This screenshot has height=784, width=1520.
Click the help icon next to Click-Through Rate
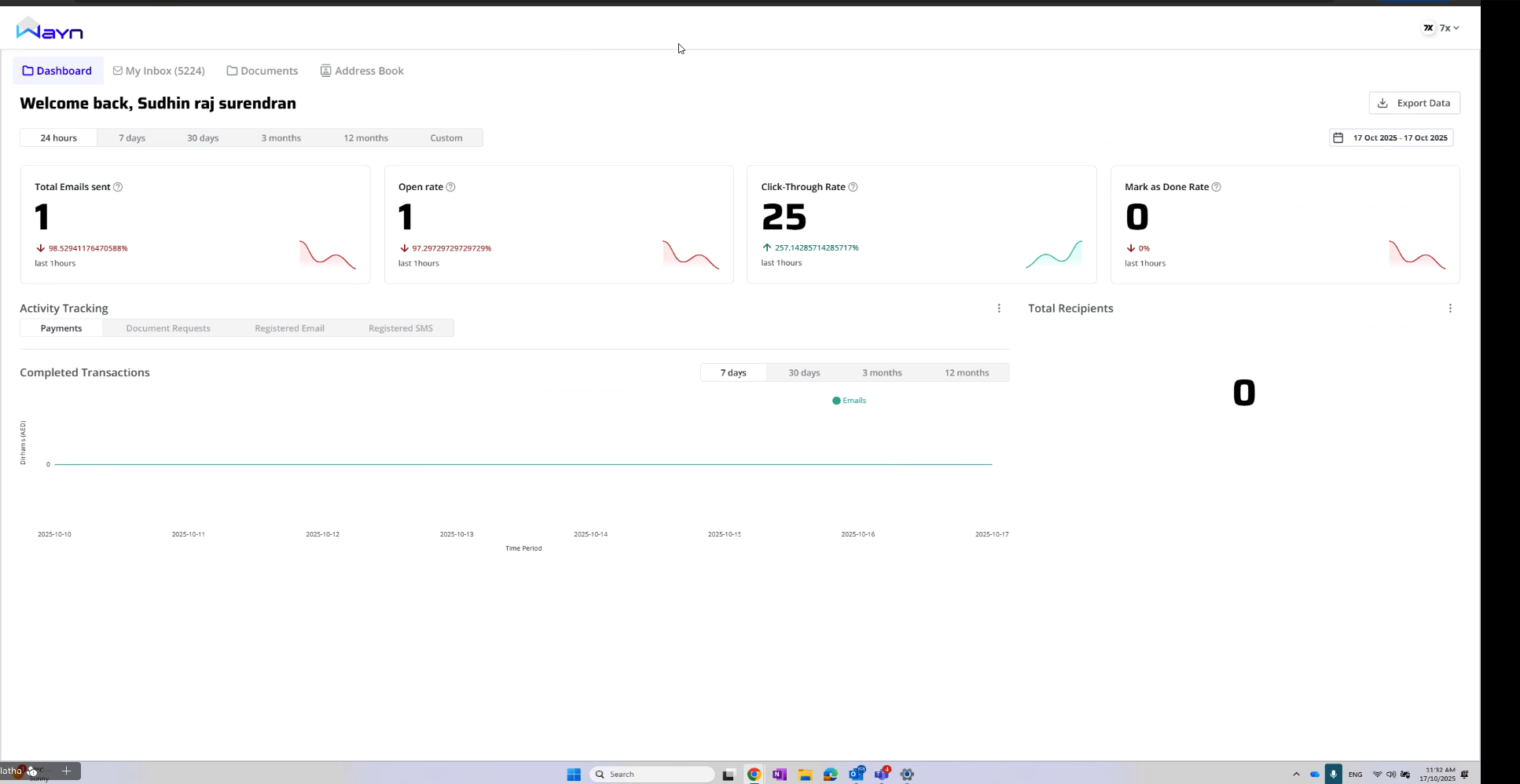[x=854, y=187]
